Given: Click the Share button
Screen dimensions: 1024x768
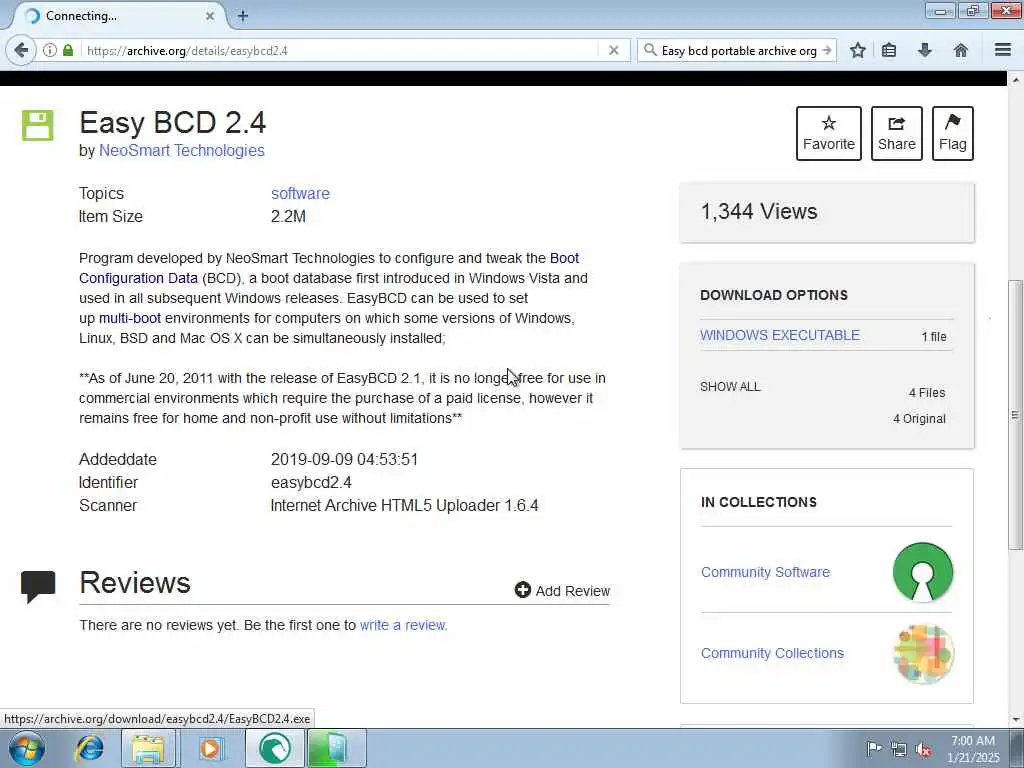Looking at the screenshot, I should [x=897, y=133].
